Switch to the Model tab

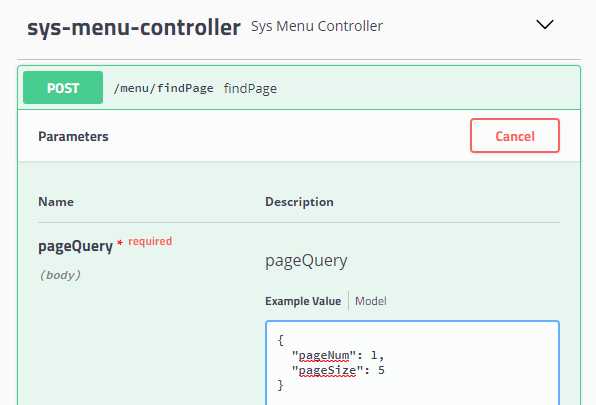[x=371, y=301]
